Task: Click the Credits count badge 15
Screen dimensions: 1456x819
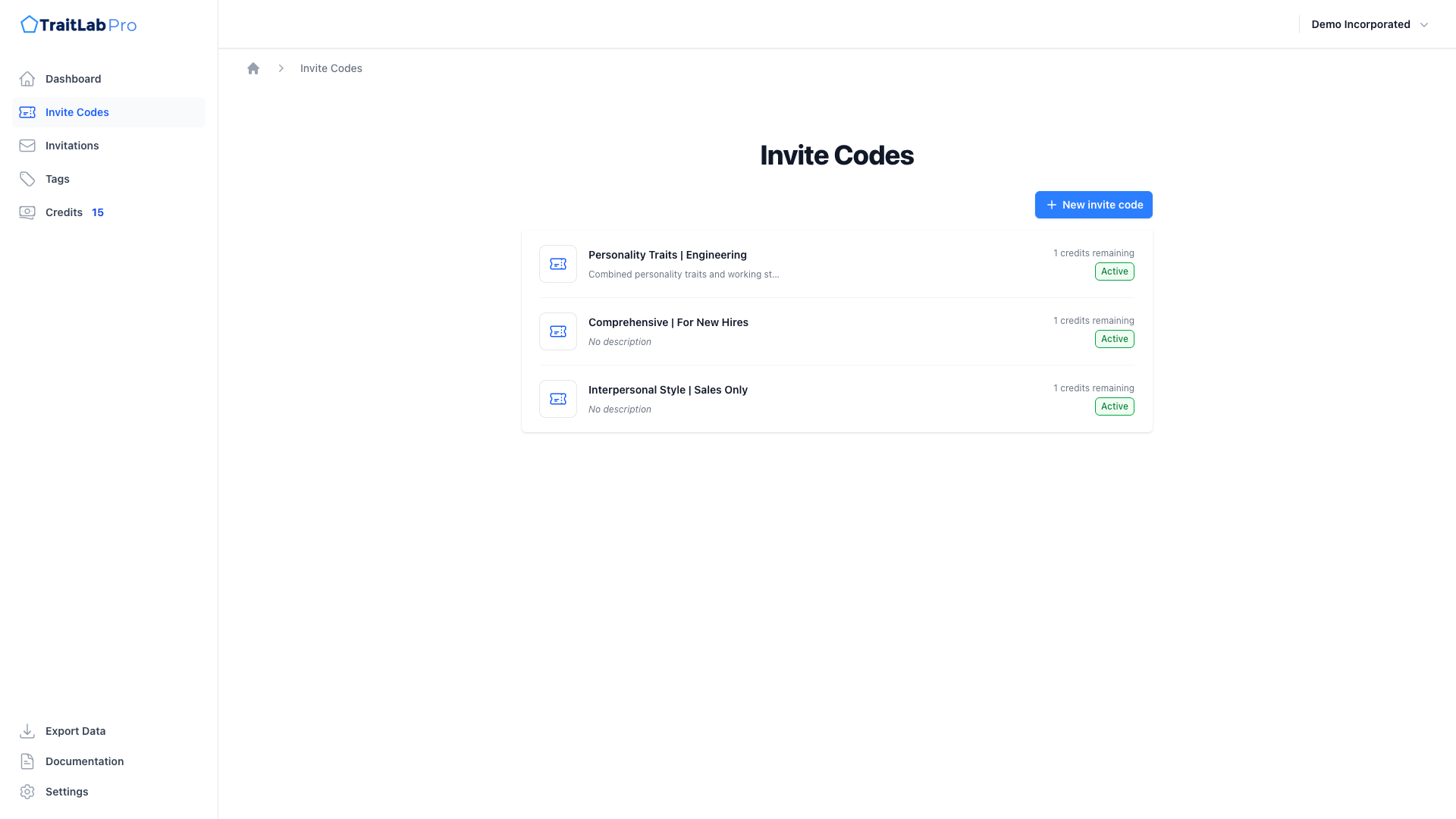Action: (x=98, y=212)
